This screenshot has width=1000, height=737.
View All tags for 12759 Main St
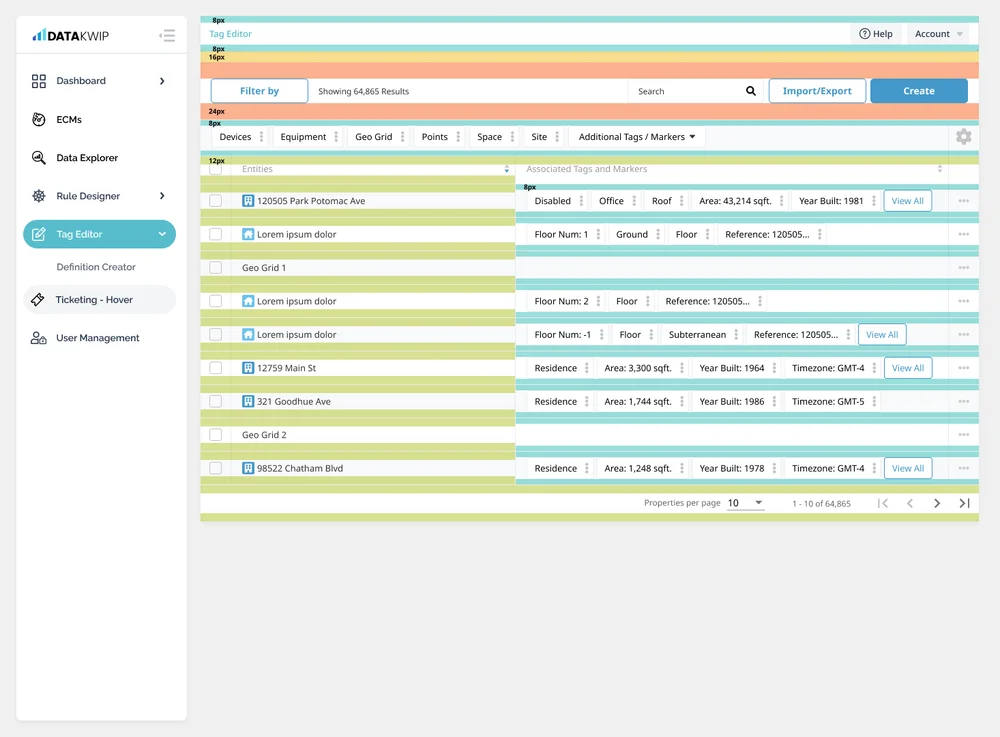click(908, 368)
